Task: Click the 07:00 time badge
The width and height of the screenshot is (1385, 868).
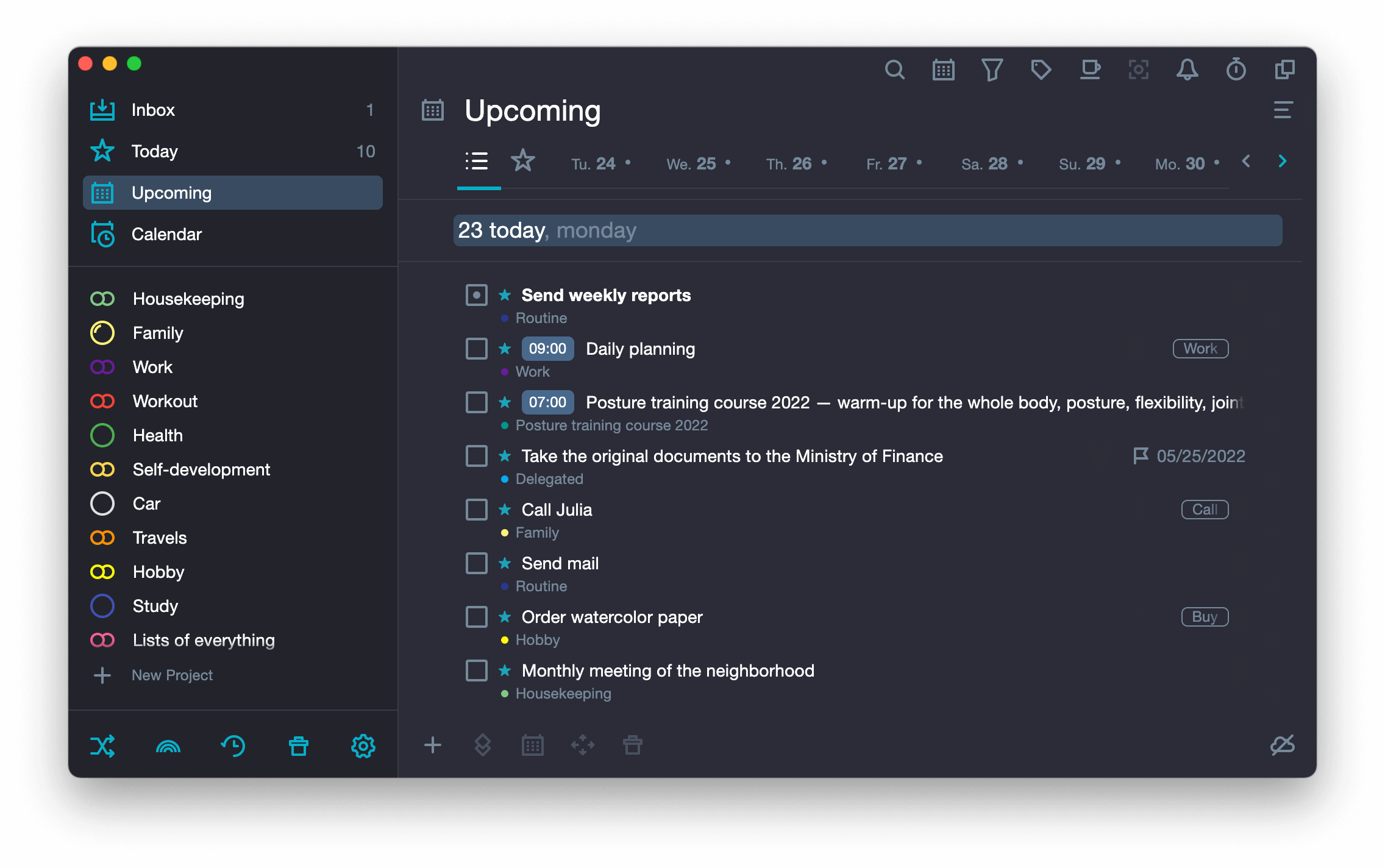Action: click(x=547, y=402)
